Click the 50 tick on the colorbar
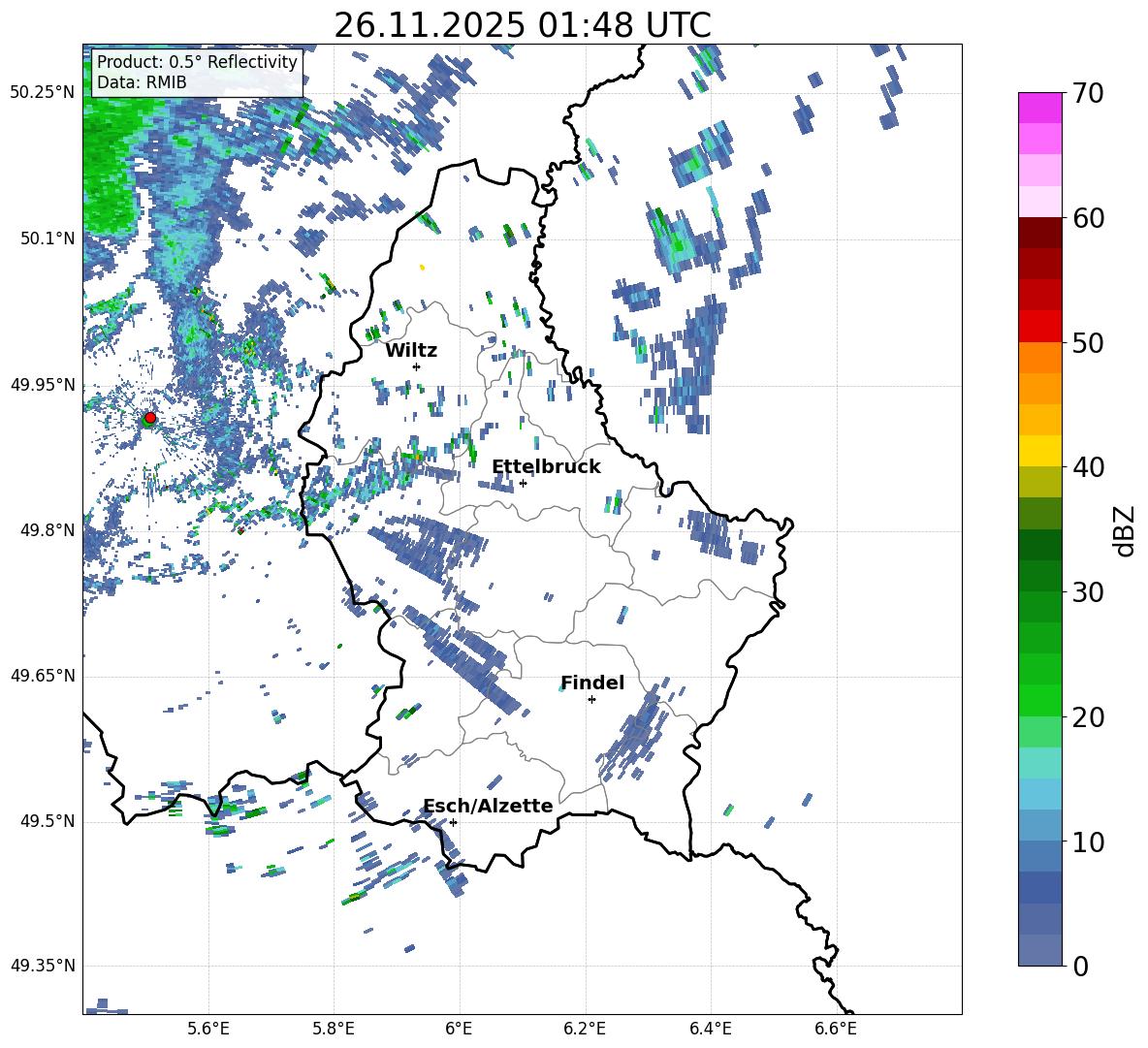This screenshot has height=1048, width=1148. [1088, 342]
